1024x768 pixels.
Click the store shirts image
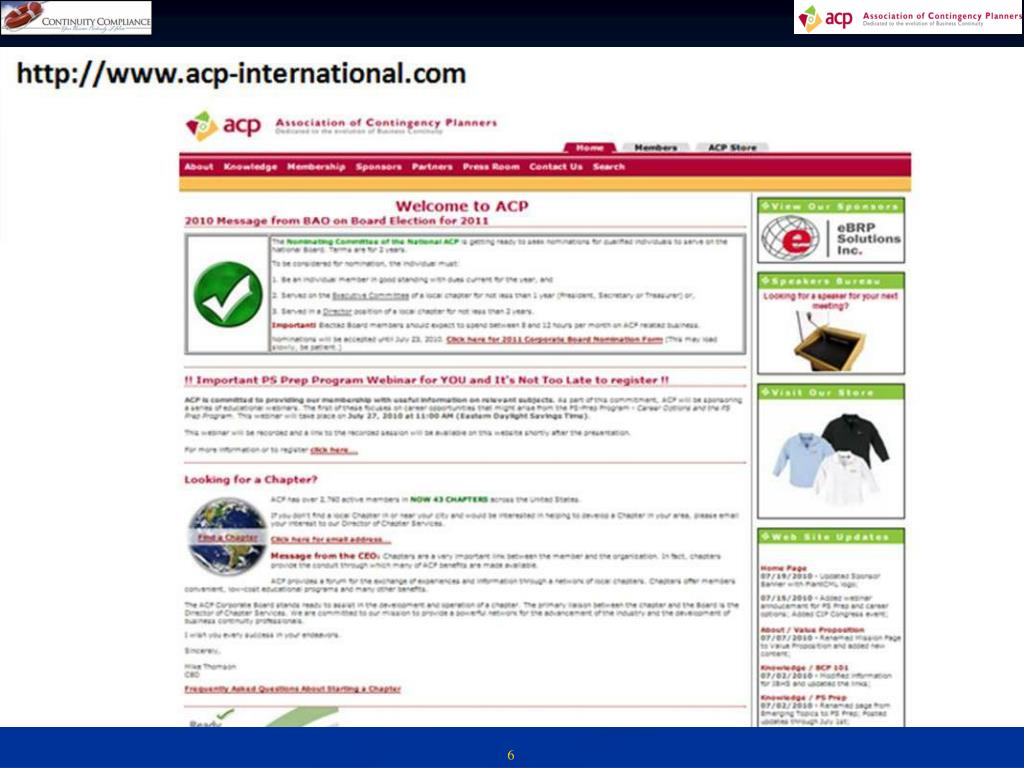(831, 459)
